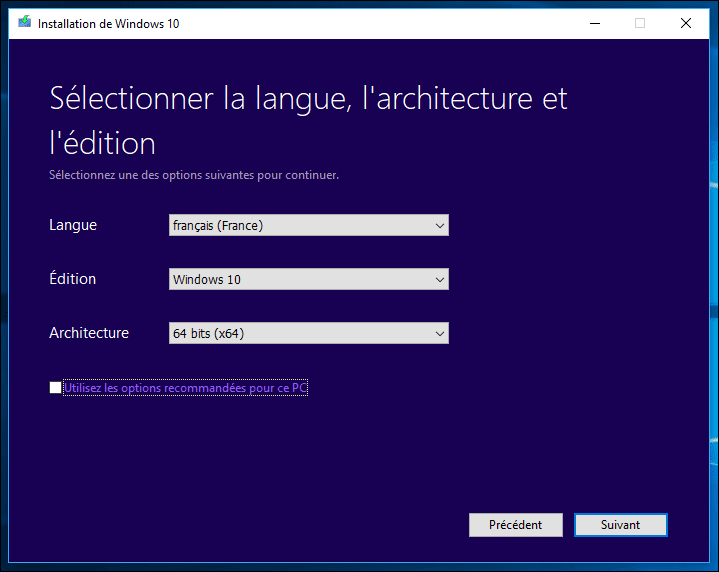Go back with the Précédent button

coord(515,525)
